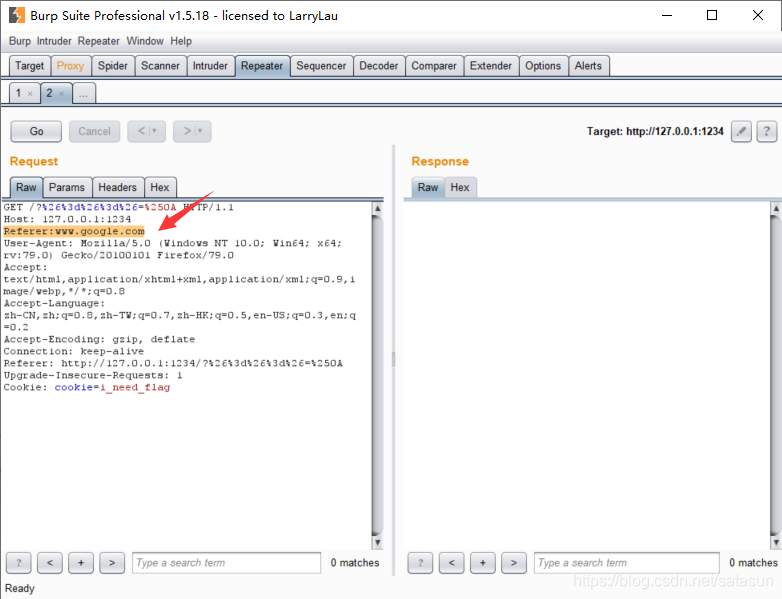Click the Upgrade-Insecure-Requests: 1 line
This screenshot has height=599, width=782.
pyautogui.click(x=93, y=376)
